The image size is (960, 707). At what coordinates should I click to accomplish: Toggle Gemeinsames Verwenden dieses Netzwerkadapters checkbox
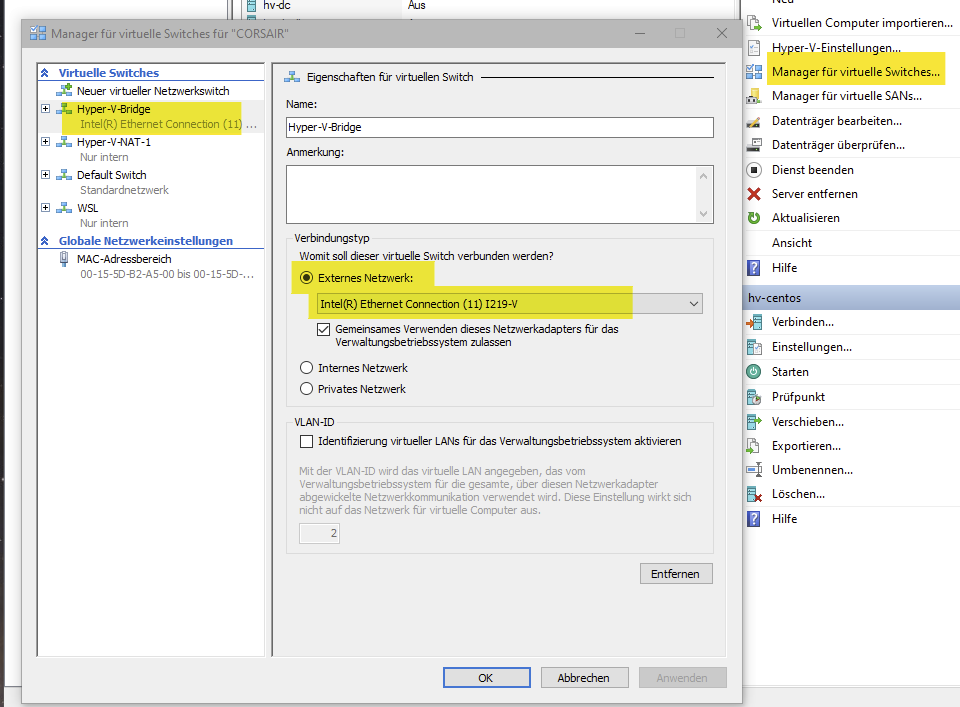coord(323,329)
